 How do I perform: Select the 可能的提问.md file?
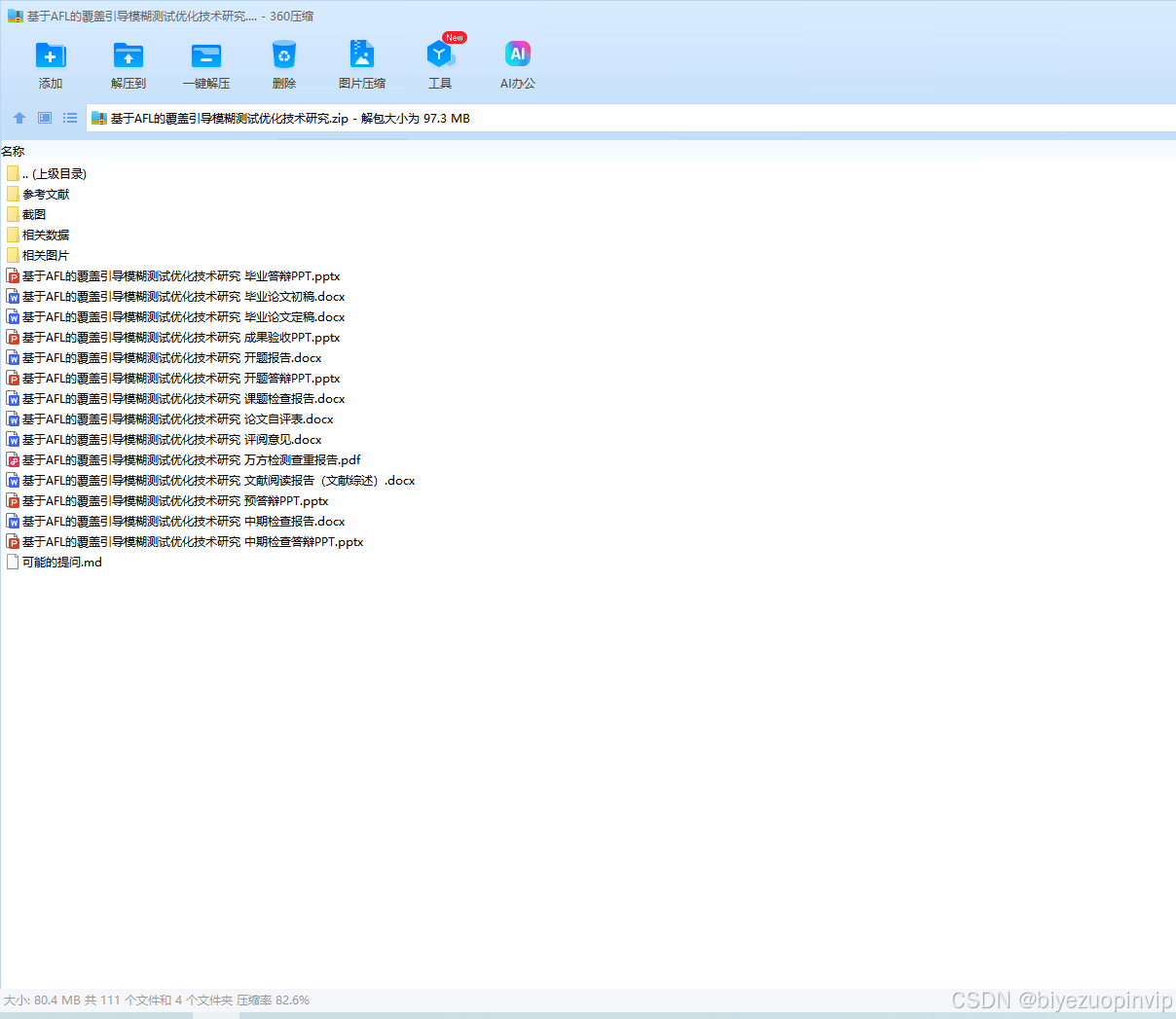(55, 563)
